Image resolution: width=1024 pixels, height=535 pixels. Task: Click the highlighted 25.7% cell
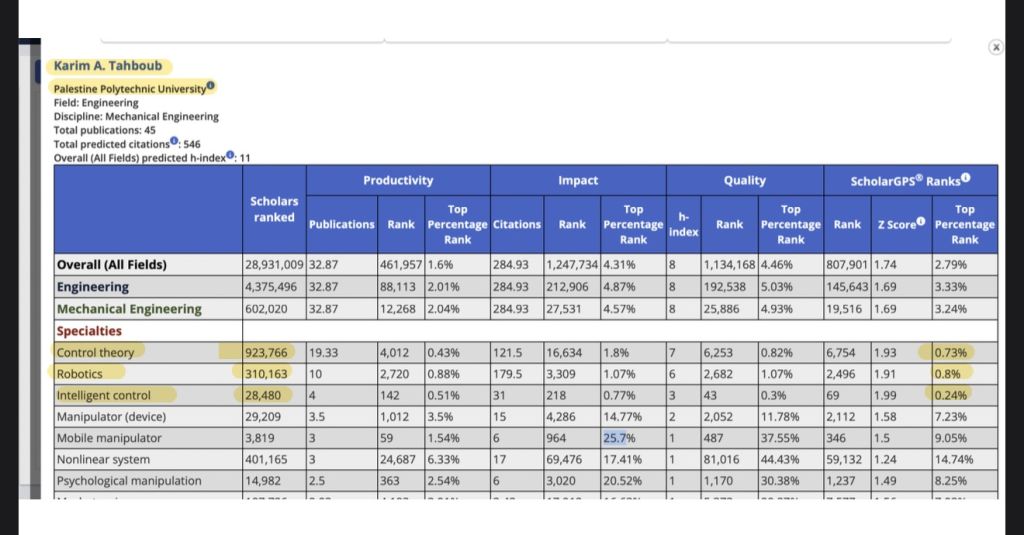pos(619,438)
